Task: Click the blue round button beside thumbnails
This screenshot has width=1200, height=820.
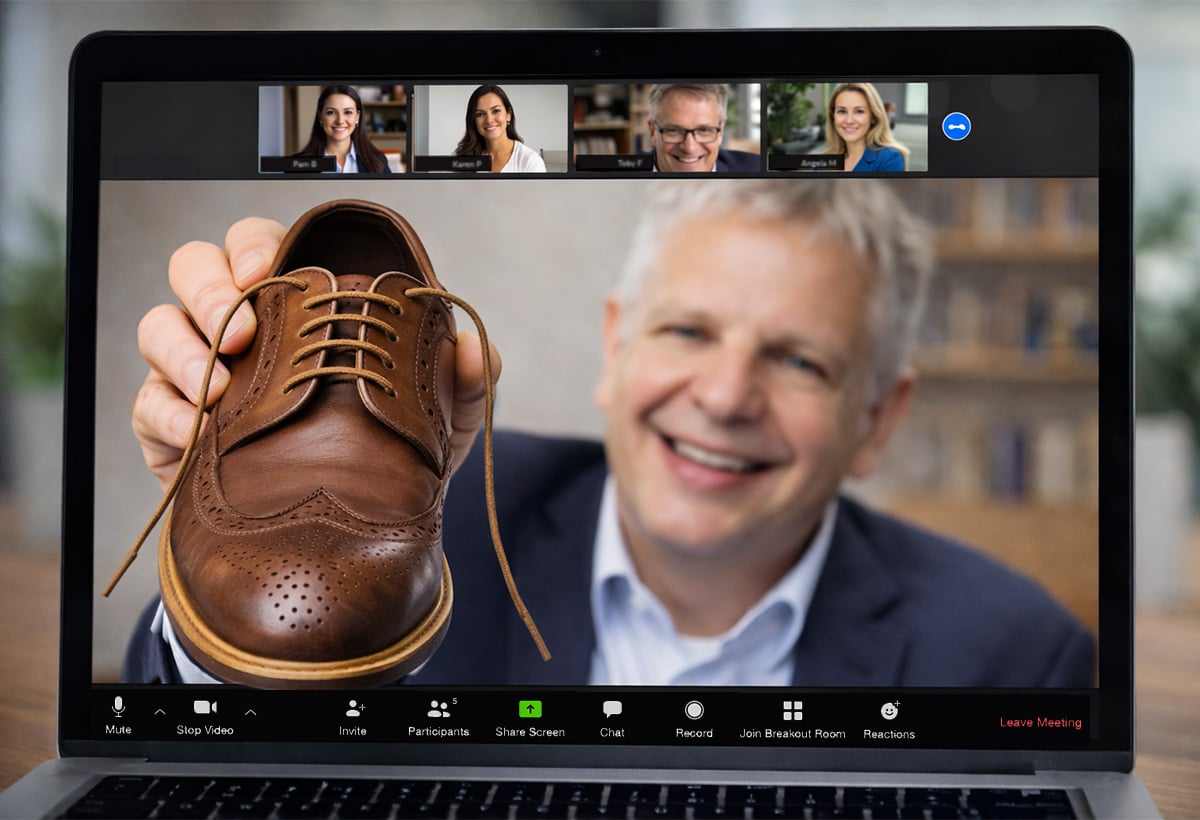Action: pyautogui.click(x=956, y=126)
